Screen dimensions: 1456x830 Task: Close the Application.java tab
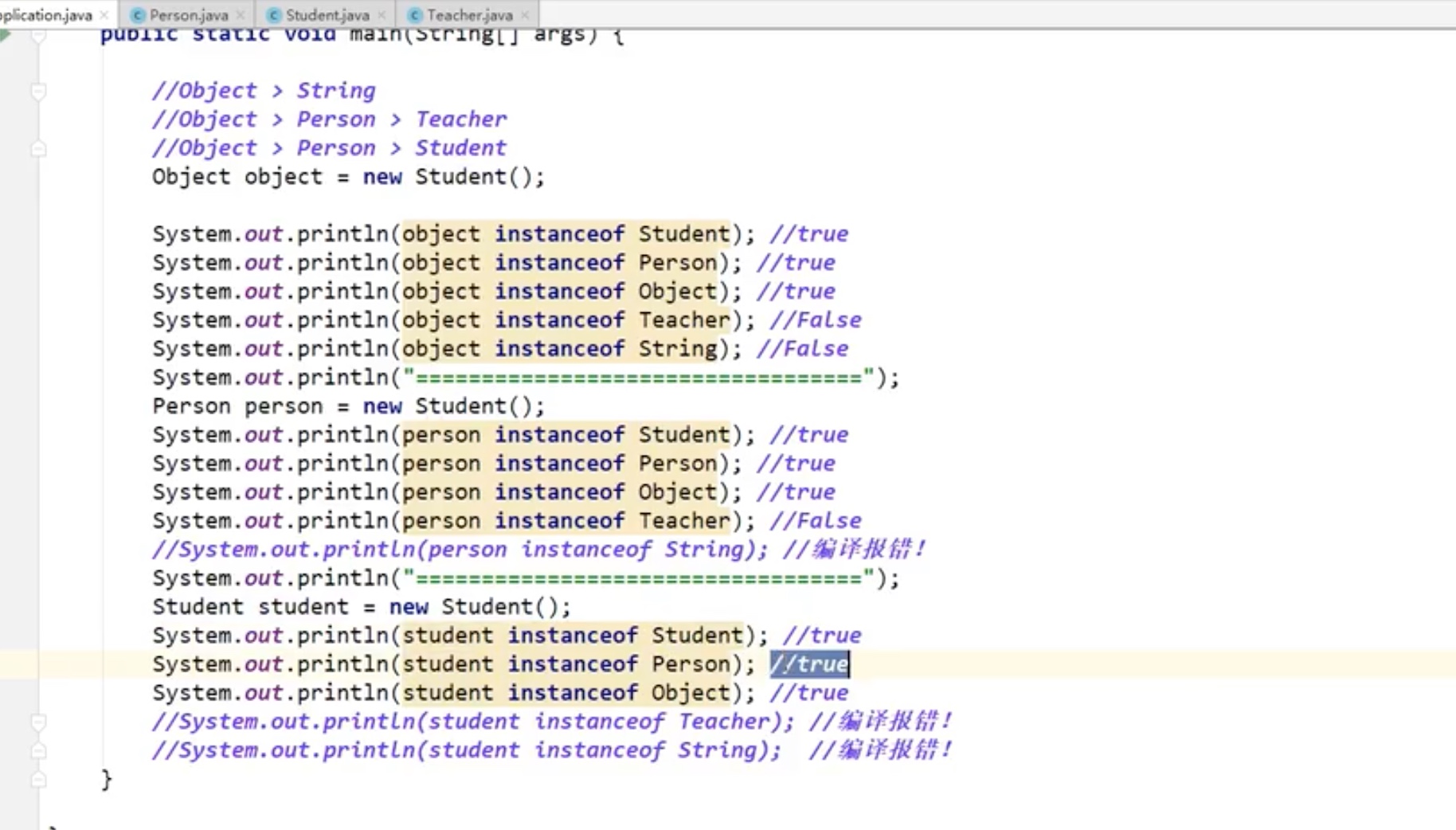pos(104,15)
